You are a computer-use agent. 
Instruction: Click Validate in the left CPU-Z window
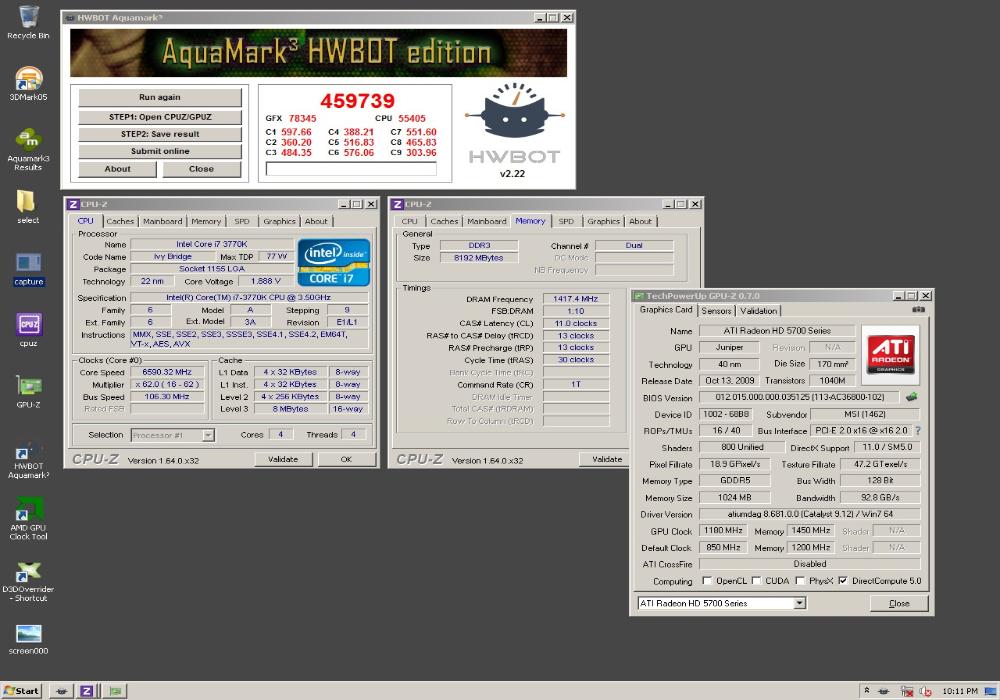(x=283, y=459)
